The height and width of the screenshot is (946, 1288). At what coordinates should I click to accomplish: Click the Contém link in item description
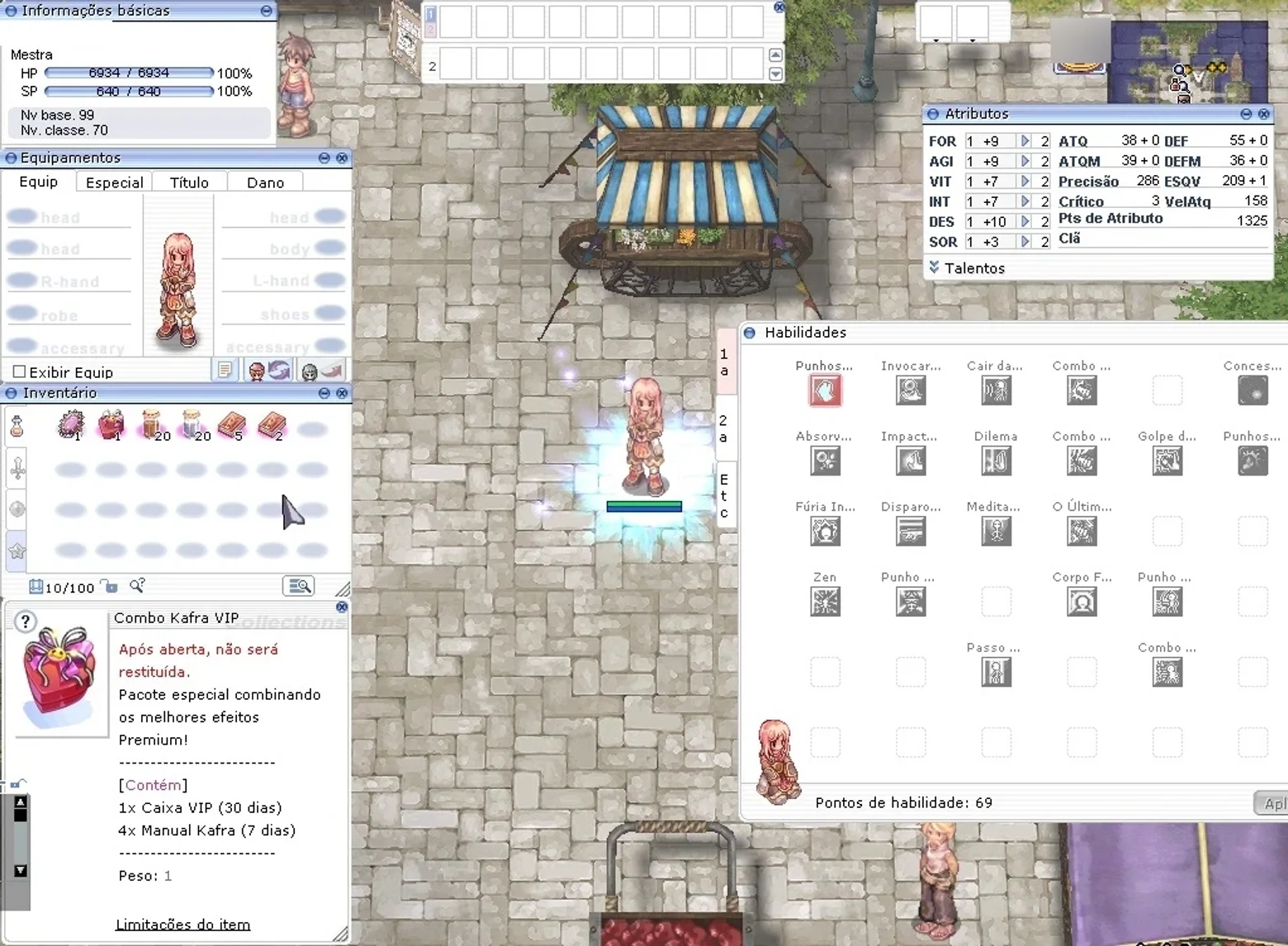pos(154,785)
